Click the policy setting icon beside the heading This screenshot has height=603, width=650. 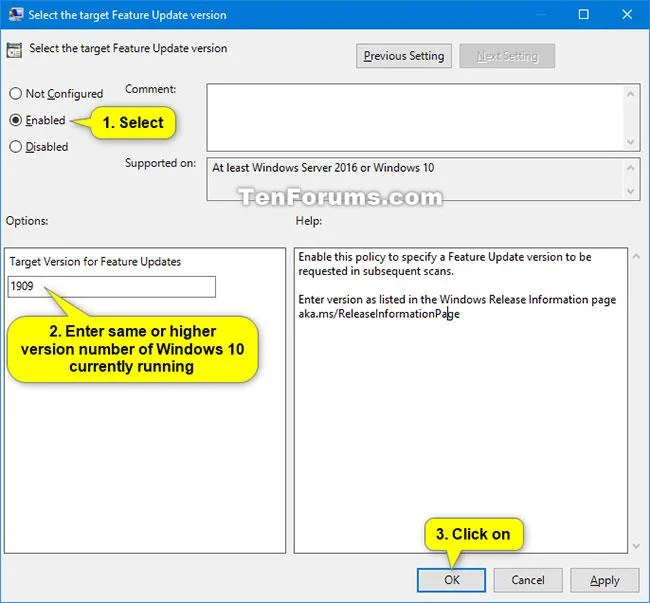pos(14,50)
